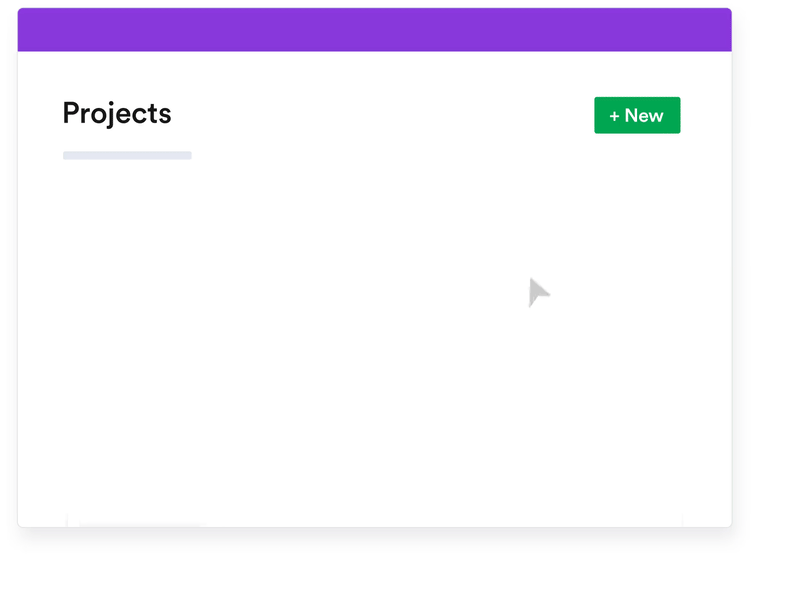Click the faint gray bar at panel bottom
Image resolution: width=800 pixels, height=591 pixels.
pos(140,523)
